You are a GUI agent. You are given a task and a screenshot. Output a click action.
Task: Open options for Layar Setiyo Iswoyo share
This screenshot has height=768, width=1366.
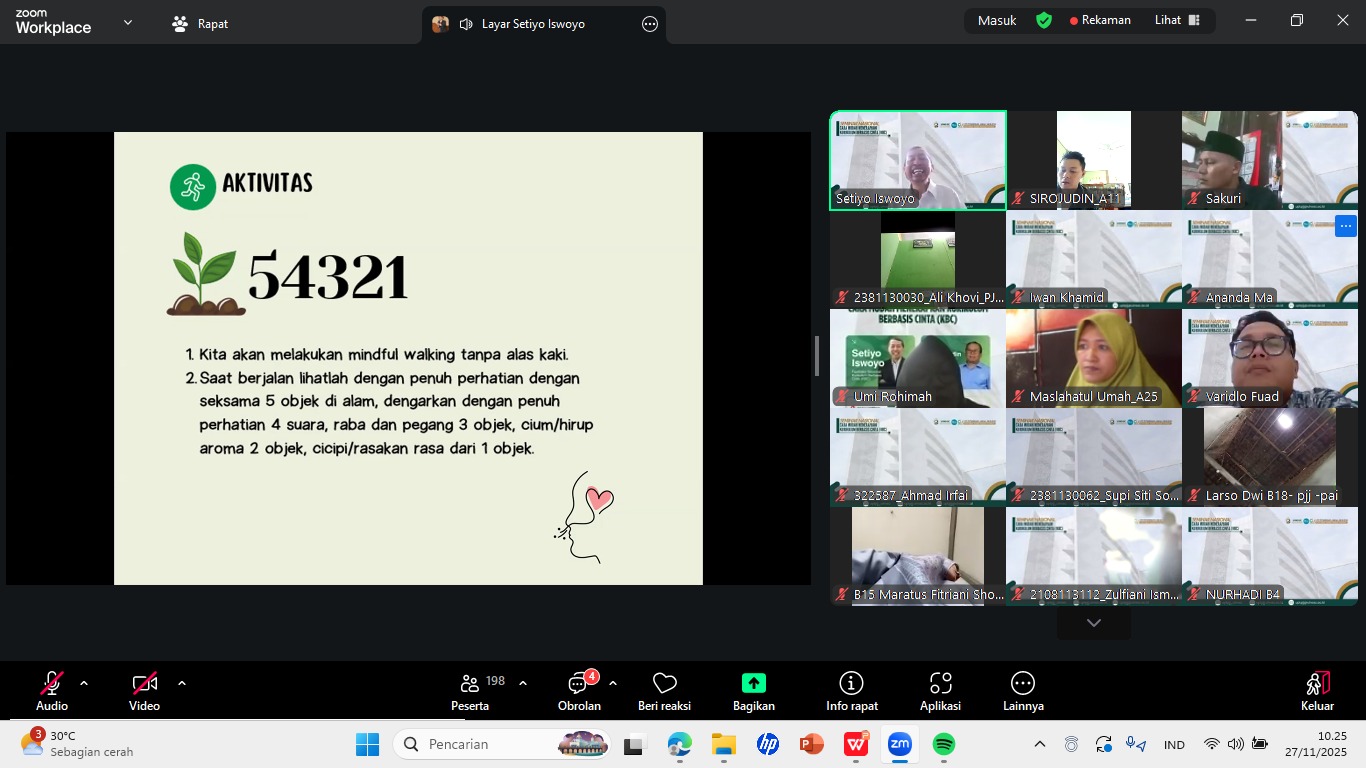[x=650, y=24]
